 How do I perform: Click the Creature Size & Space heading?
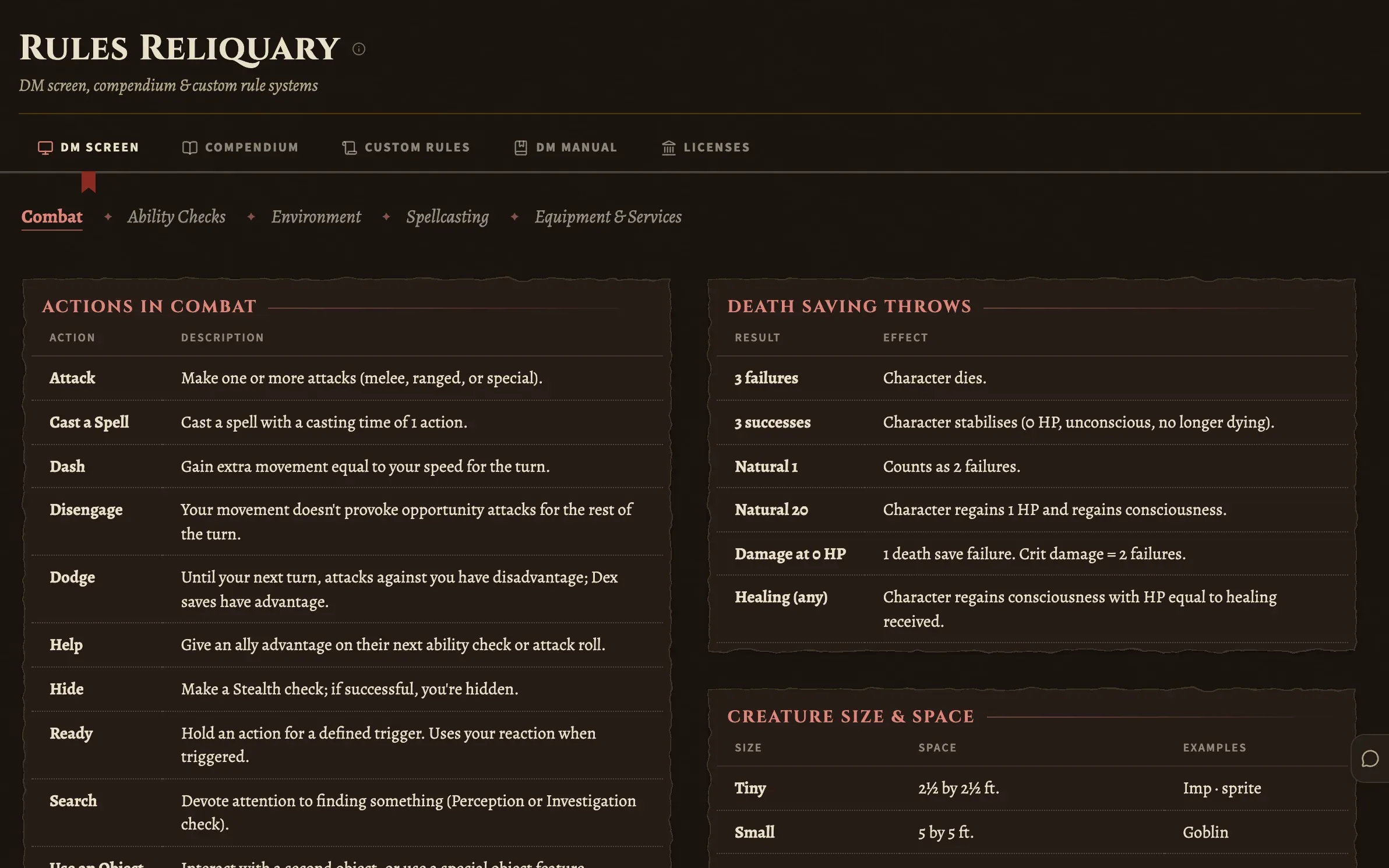click(x=851, y=717)
